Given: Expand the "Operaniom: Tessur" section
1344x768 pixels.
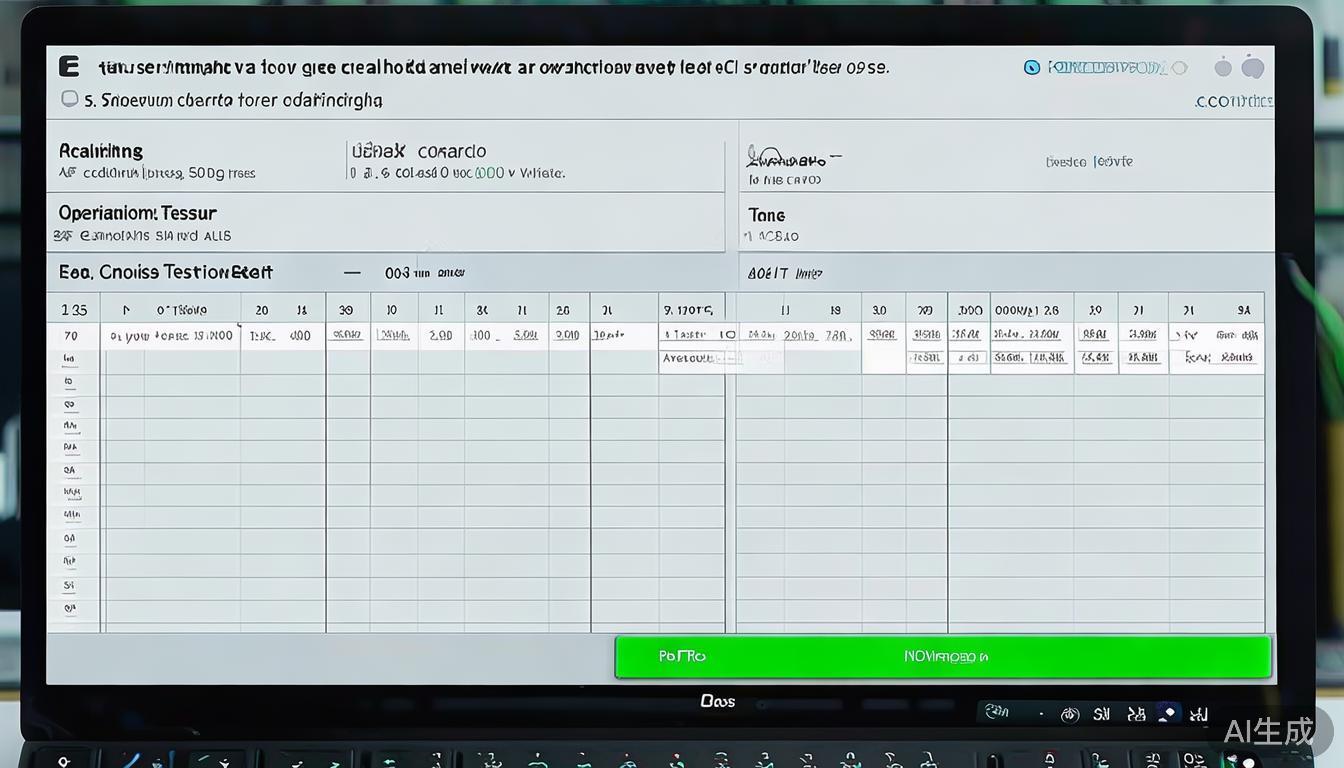Looking at the screenshot, I should coord(137,213).
